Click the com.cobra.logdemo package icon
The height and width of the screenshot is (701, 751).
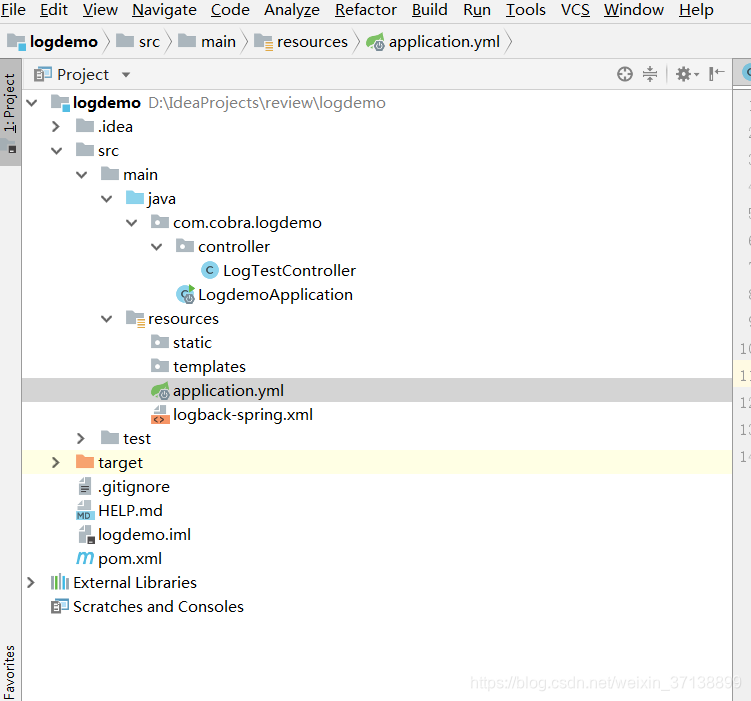click(160, 222)
